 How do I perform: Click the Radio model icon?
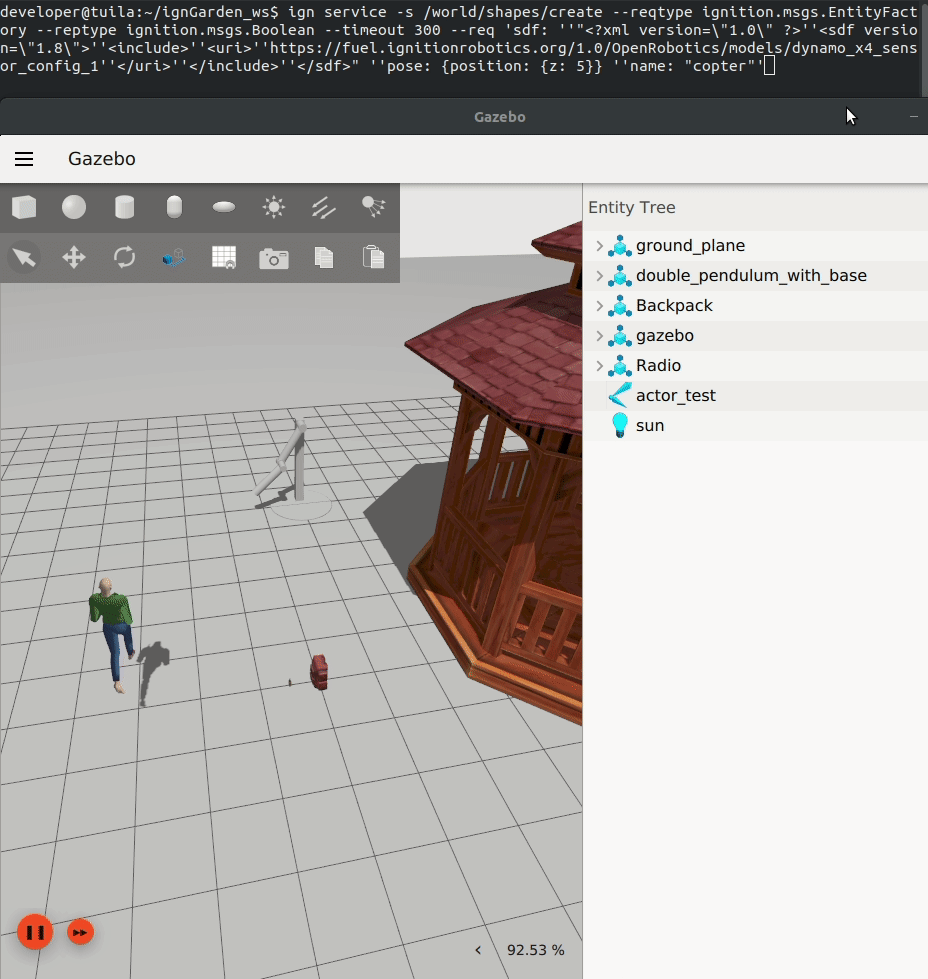pyautogui.click(x=619, y=365)
